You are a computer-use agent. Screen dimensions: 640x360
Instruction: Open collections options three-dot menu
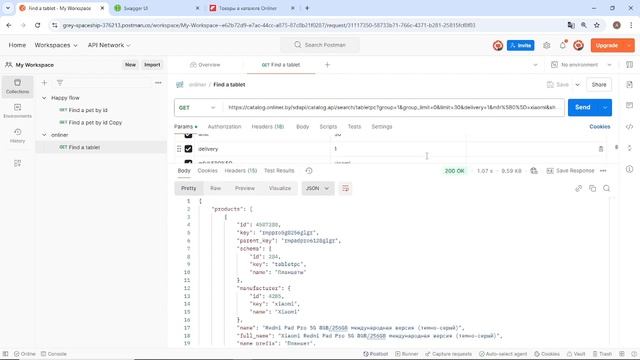click(158, 83)
